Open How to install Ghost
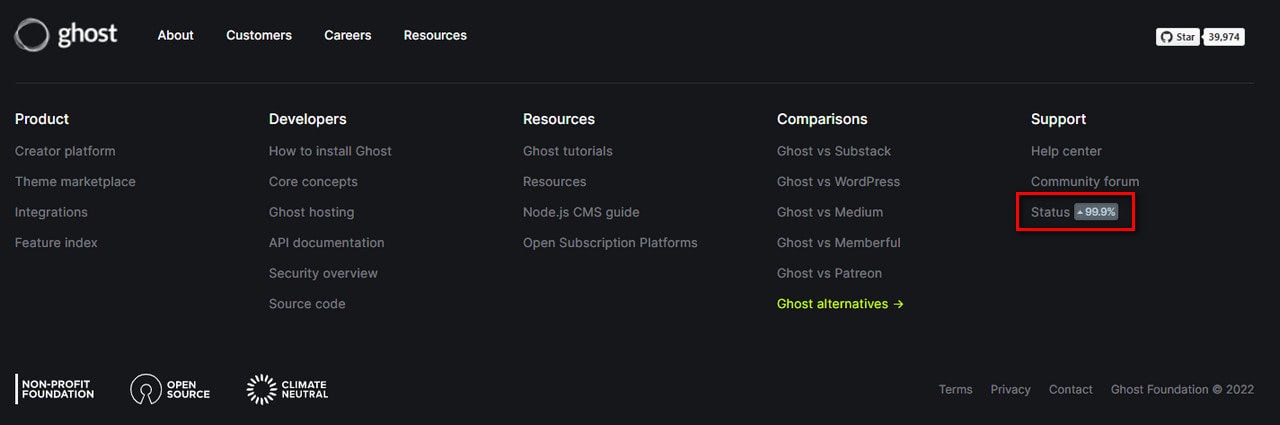 click(x=330, y=151)
